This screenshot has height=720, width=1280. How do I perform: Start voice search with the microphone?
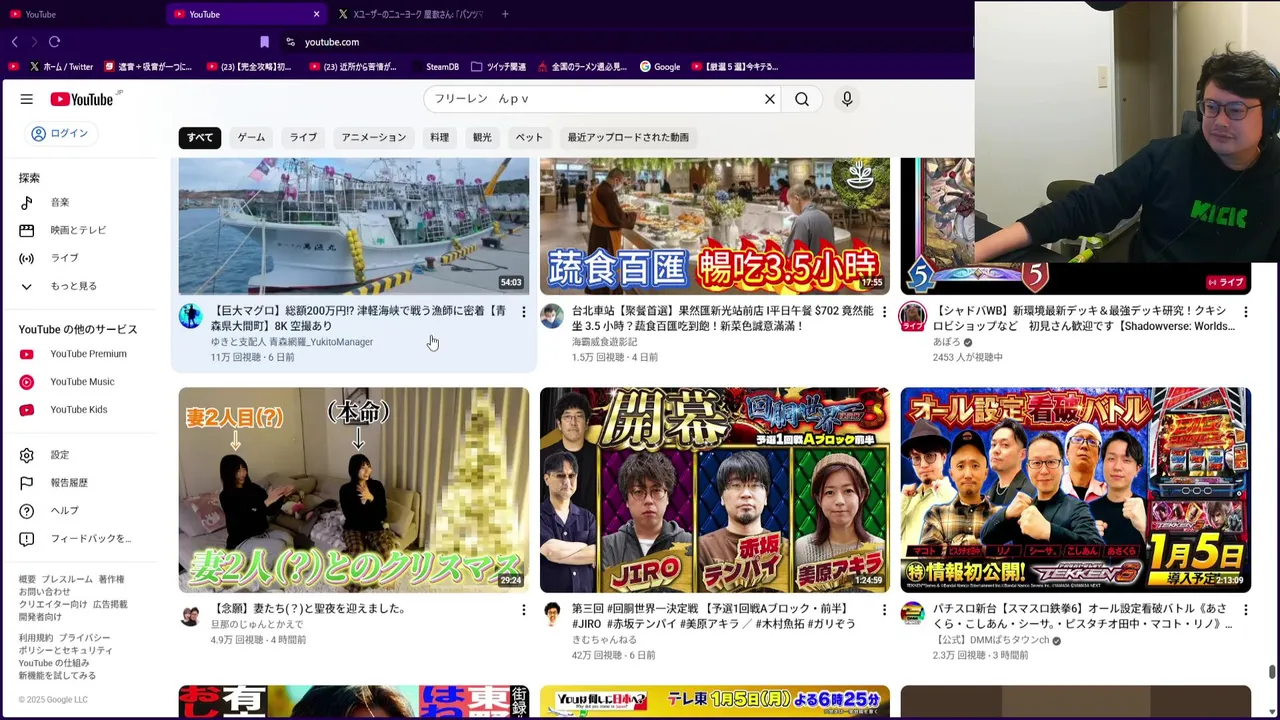[847, 99]
